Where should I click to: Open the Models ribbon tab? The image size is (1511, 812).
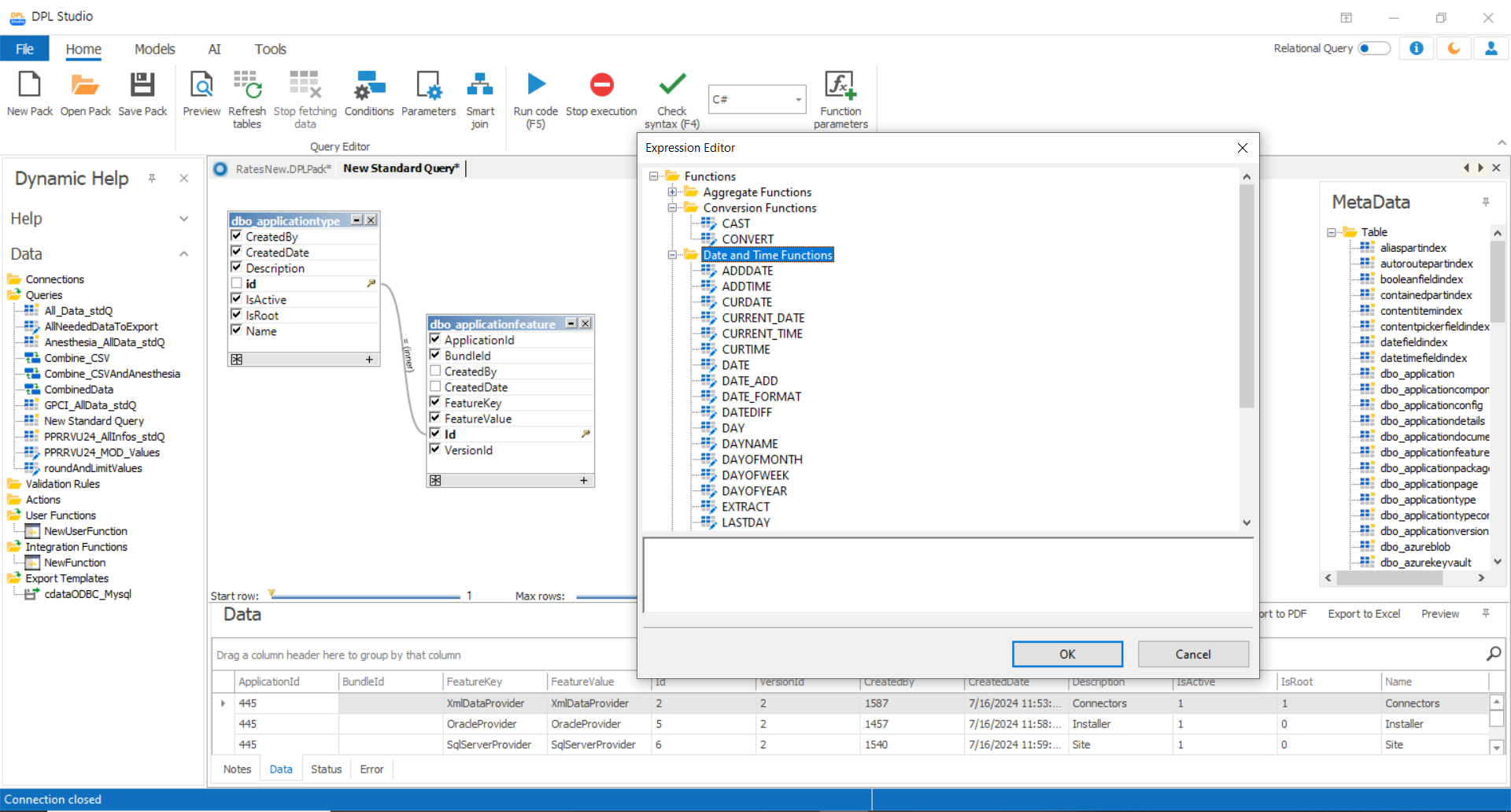click(154, 49)
